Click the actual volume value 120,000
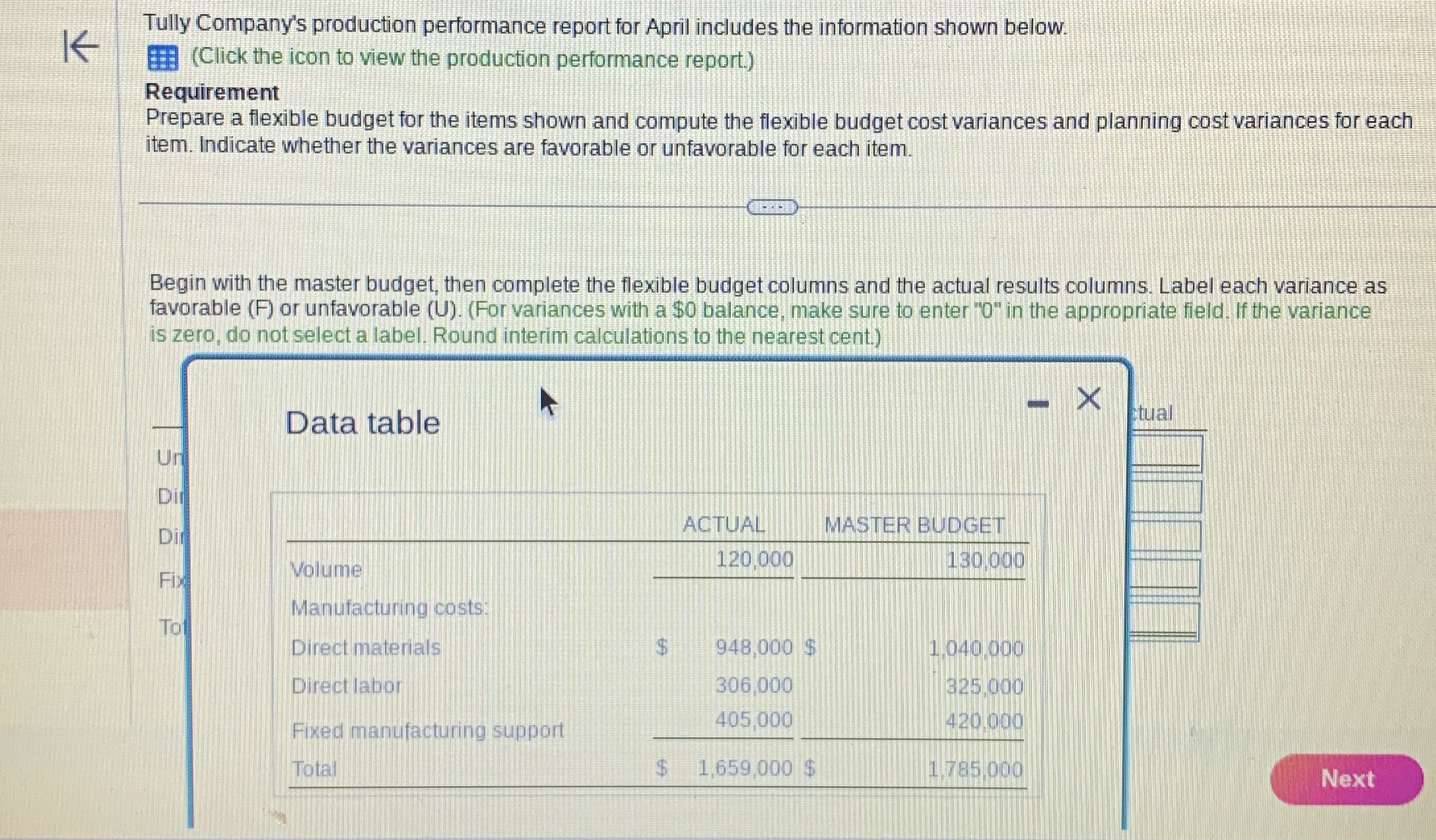 click(x=754, y=560)
